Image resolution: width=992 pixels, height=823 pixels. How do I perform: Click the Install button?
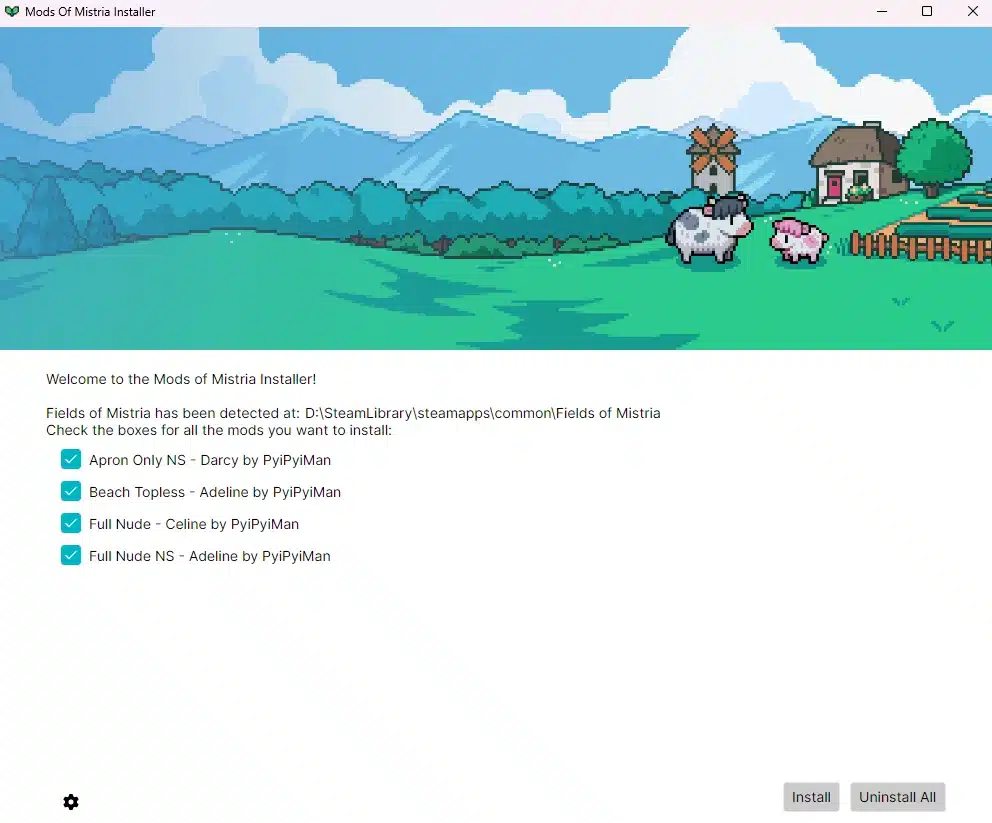tap(811, 797)
